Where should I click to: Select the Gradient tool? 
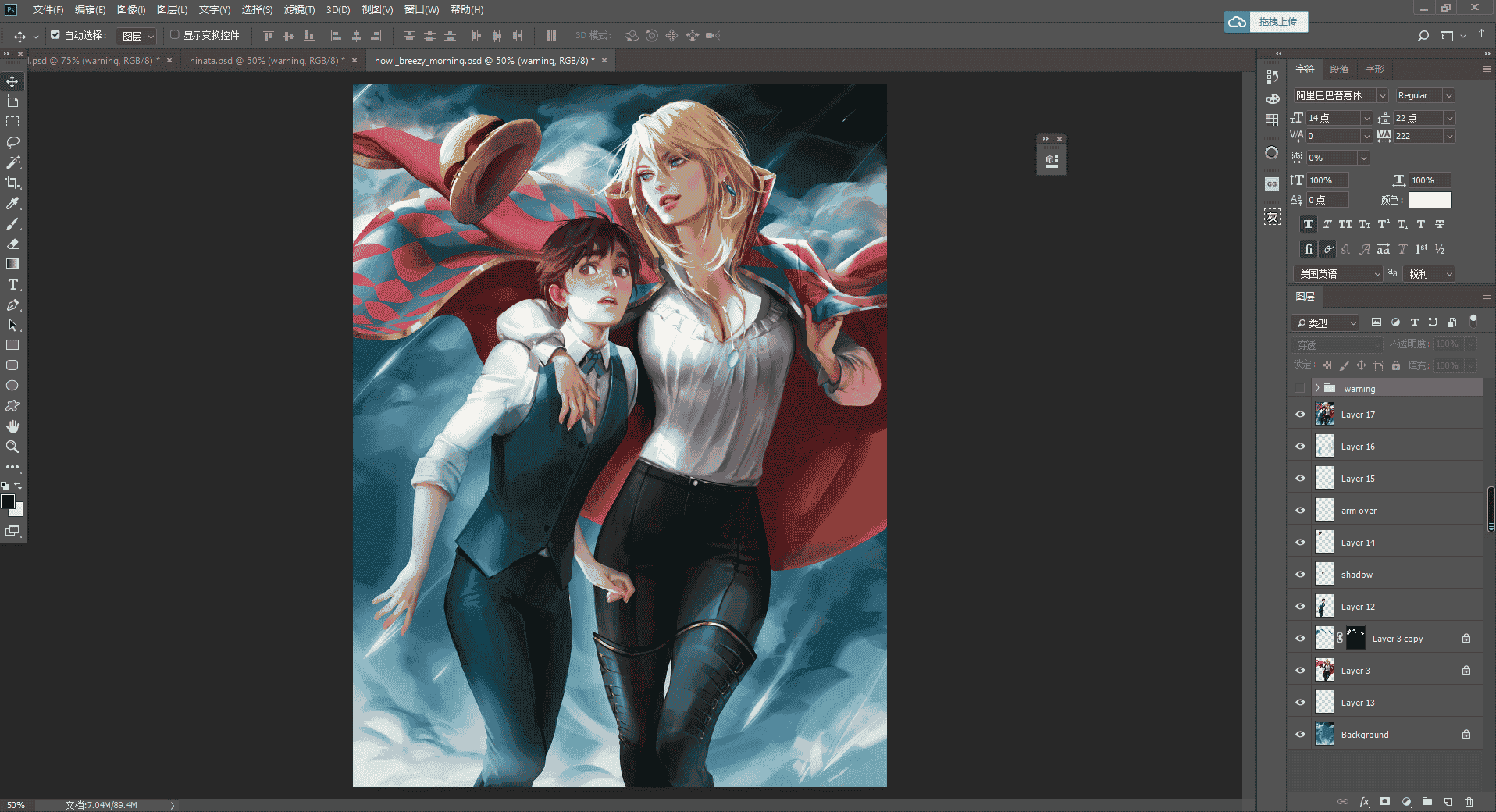tap(12, 264)
